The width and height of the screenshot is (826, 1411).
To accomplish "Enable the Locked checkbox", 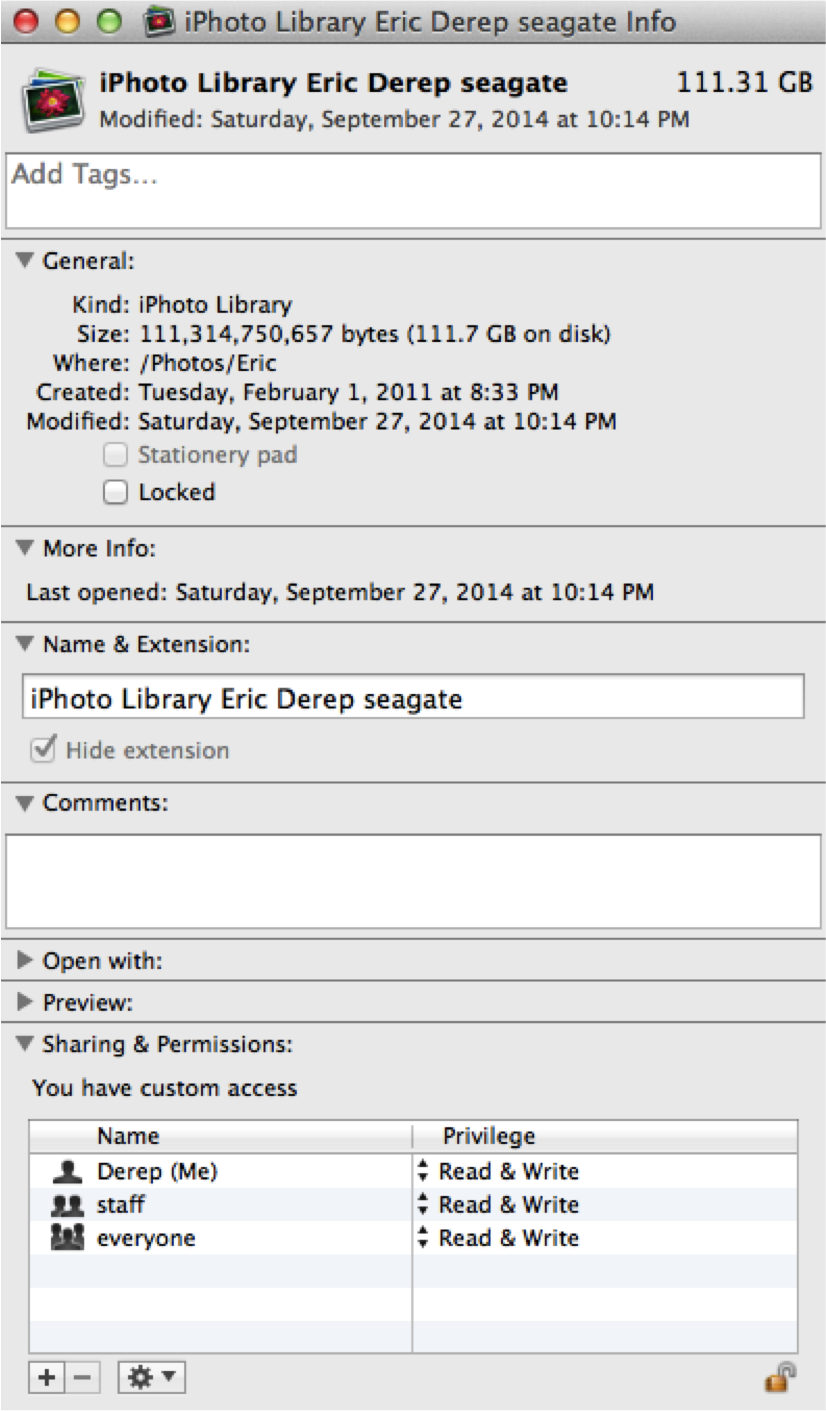I will click(117, 492).
